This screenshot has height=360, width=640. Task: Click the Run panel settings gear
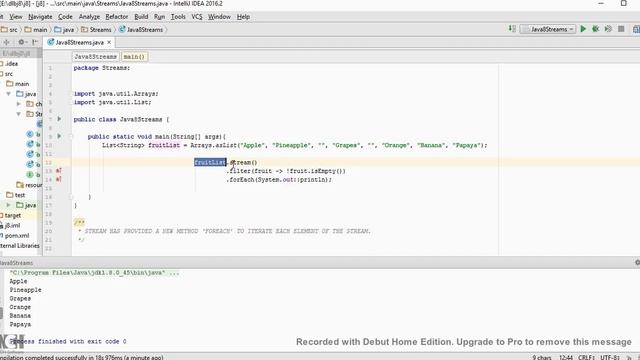[637, 263]
